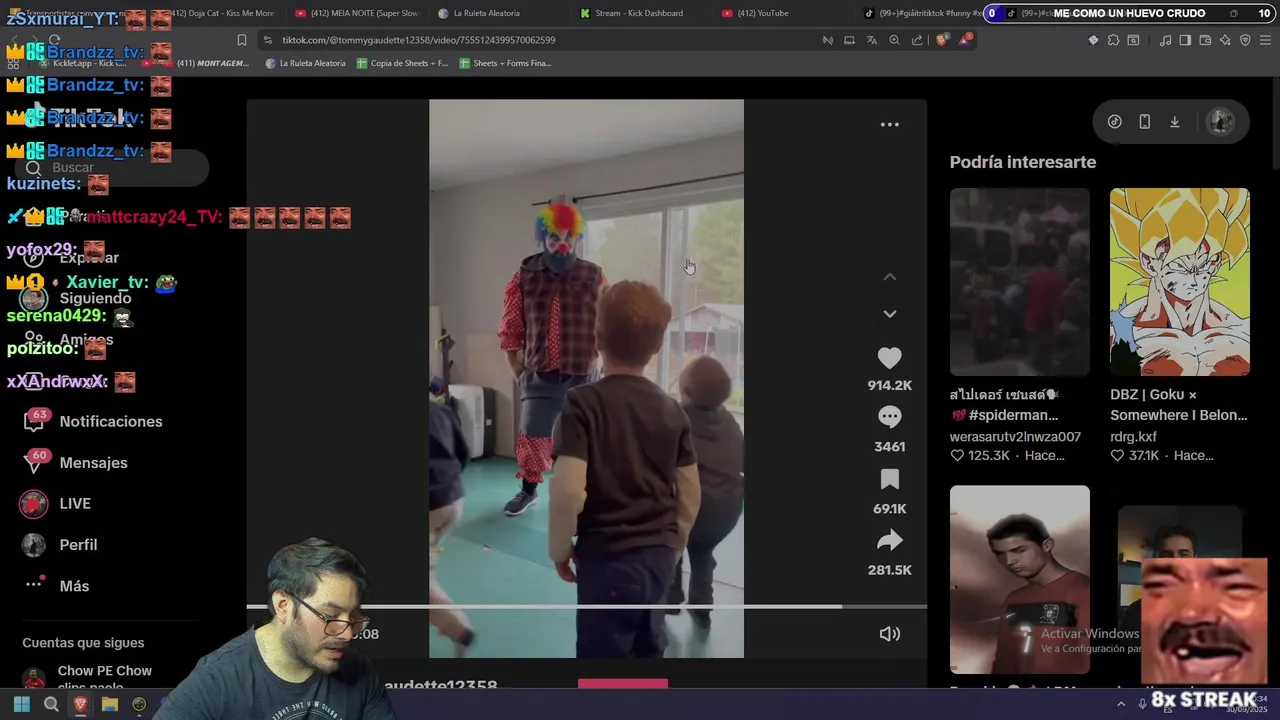
Task: Open the translate page icon in address bar
Action: 871,40
